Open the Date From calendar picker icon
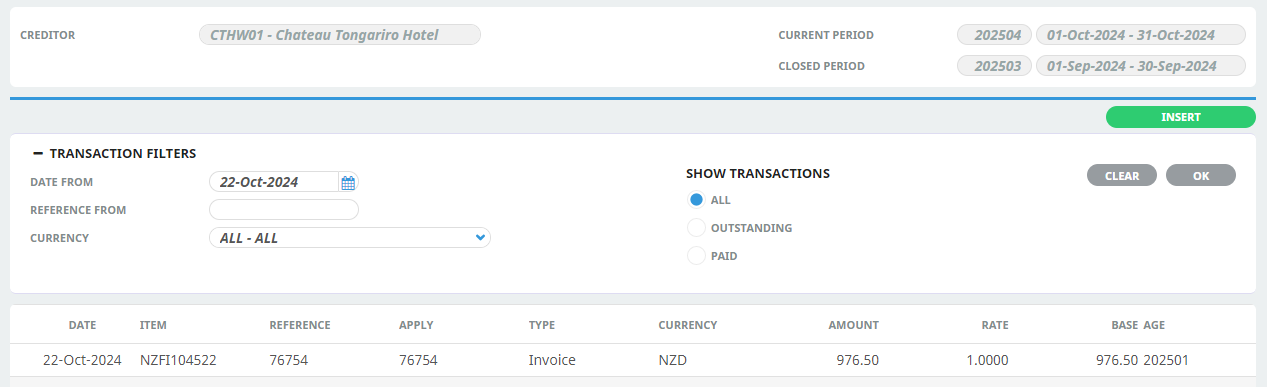1267x387 pixels. (348, 182)
